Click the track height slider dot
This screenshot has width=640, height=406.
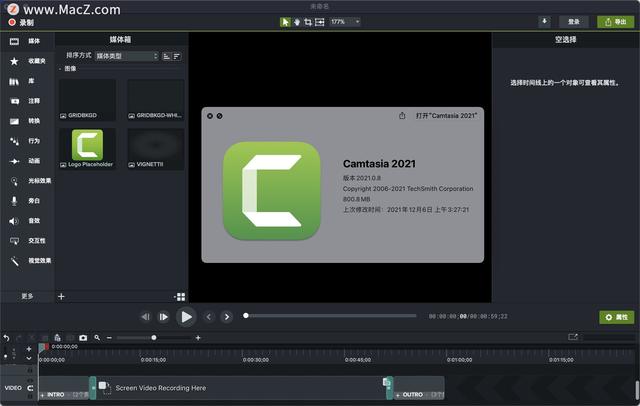coord(5,356)
